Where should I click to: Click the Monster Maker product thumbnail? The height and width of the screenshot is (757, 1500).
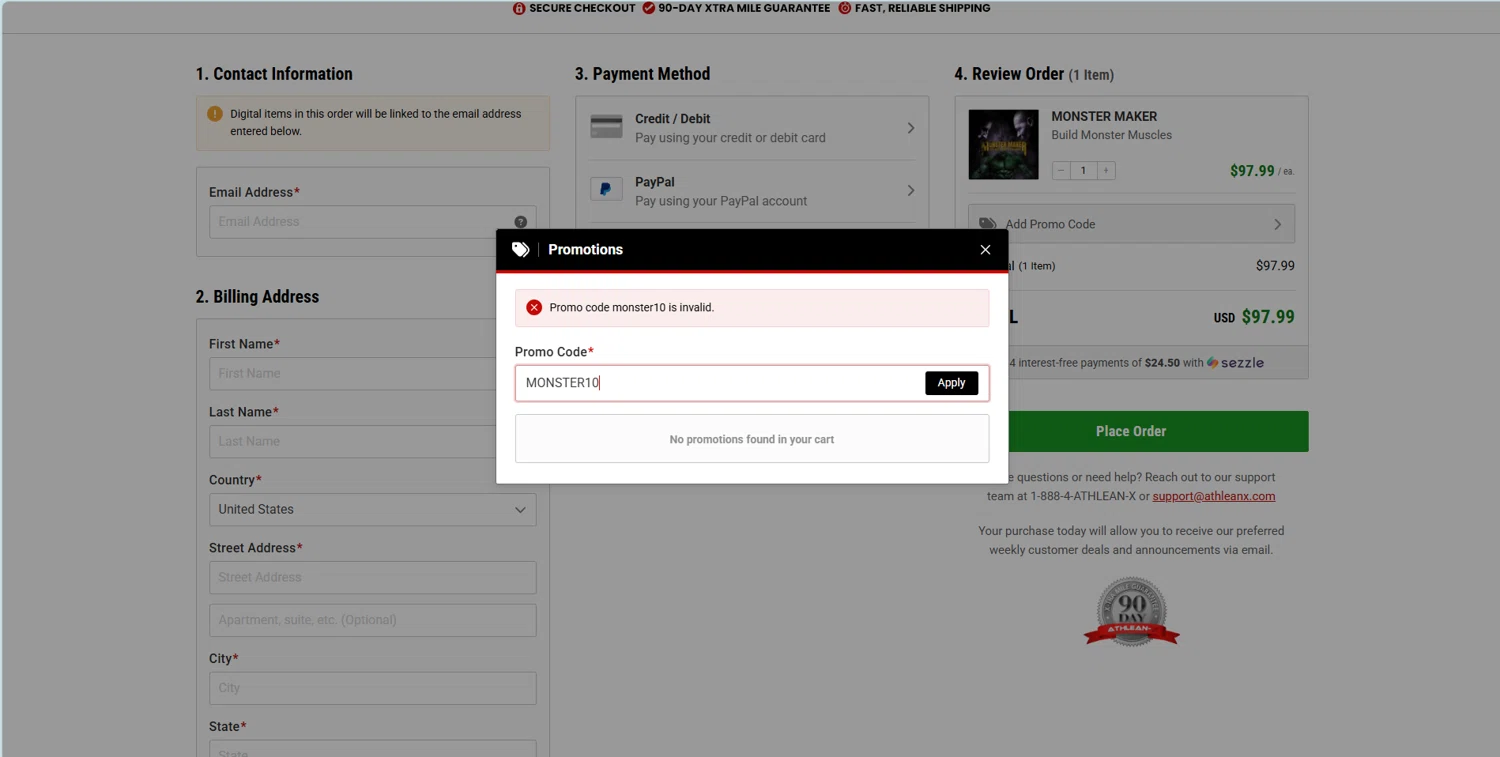point(1003,144)
